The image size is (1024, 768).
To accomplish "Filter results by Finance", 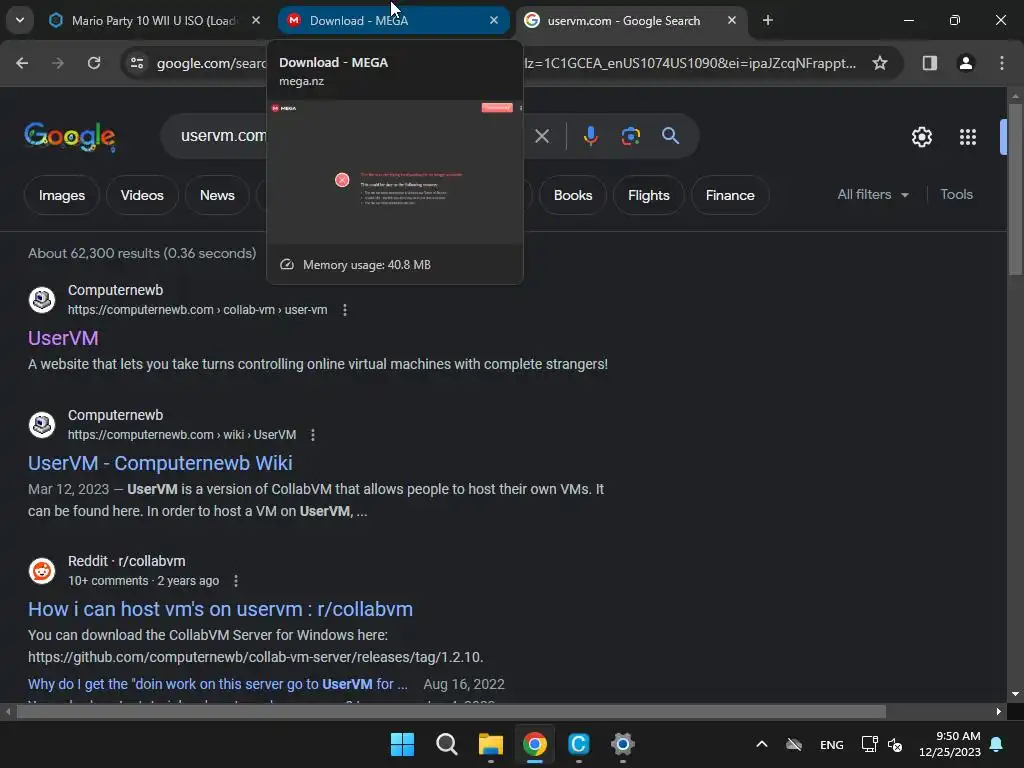I will 730,195.
